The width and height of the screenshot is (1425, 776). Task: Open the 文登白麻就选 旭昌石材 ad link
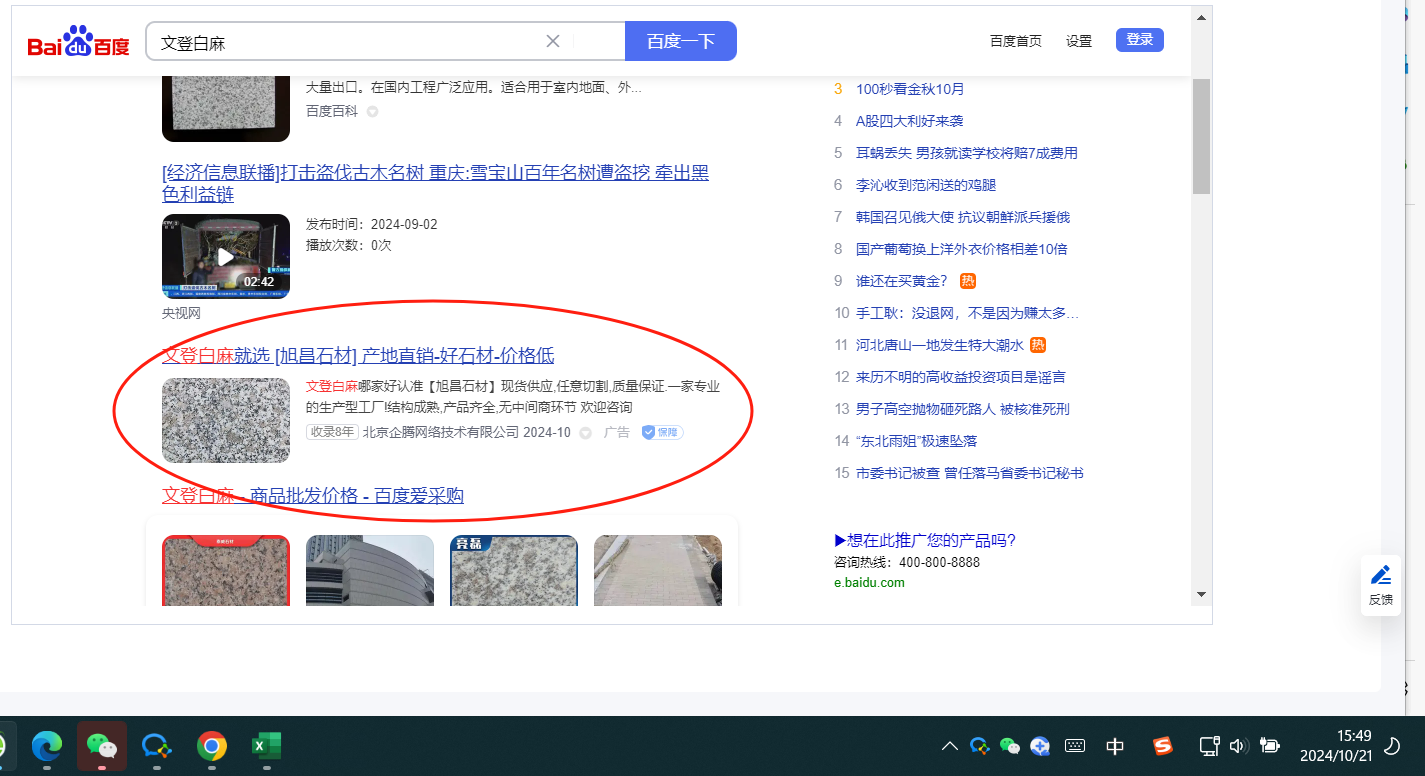click(358, 356)
